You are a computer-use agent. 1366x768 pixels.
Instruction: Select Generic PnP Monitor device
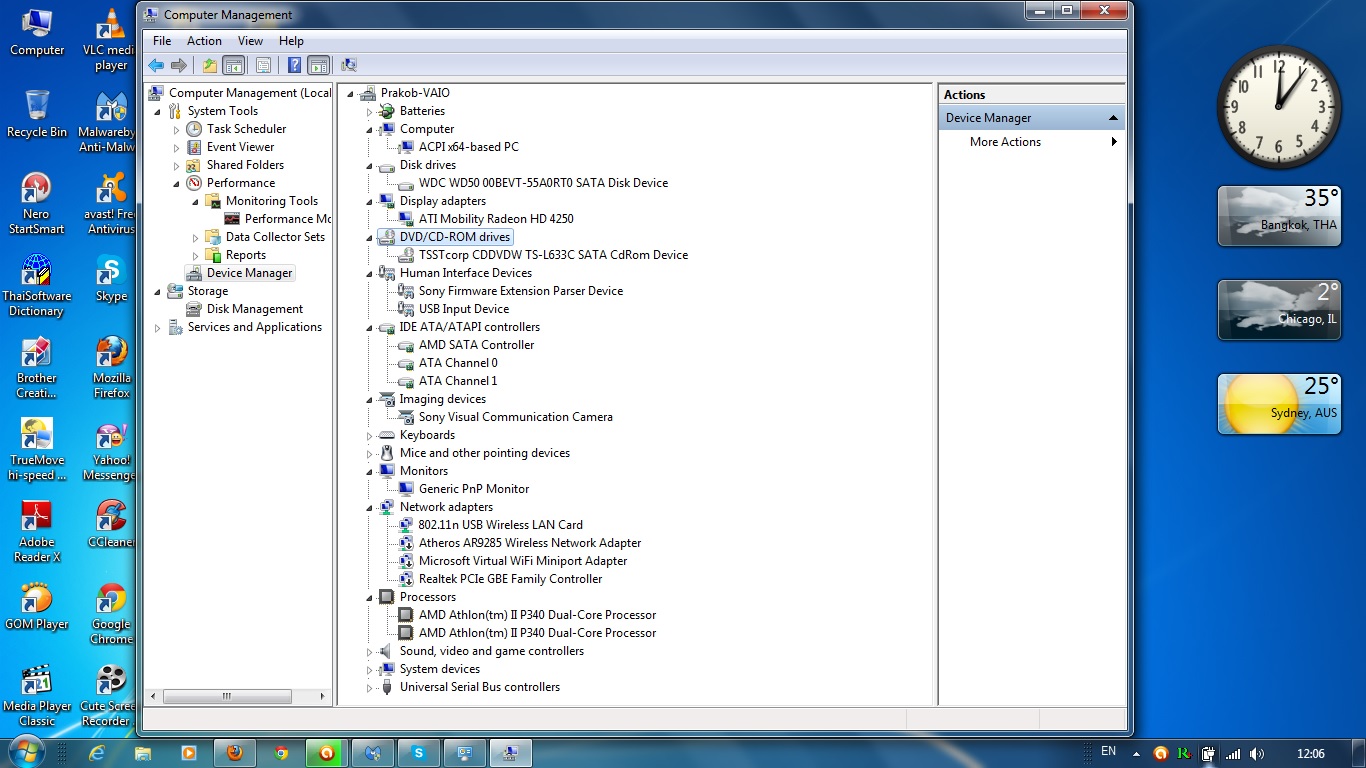coord(474,489)
